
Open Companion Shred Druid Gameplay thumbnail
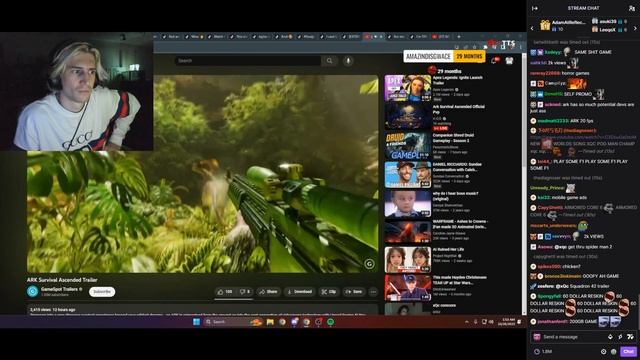click(x=407, y=146)
